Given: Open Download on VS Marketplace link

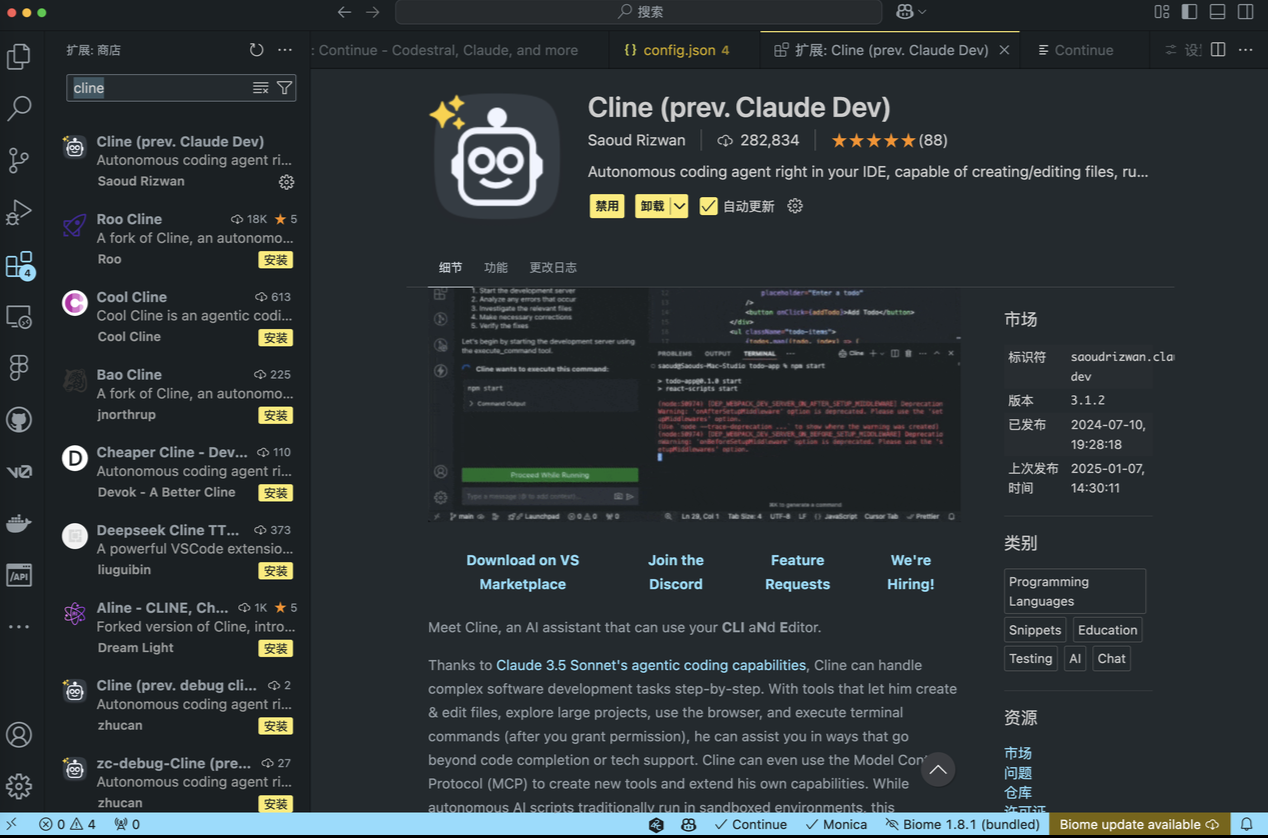Looking at the screenshot, I should pos(522,572).
